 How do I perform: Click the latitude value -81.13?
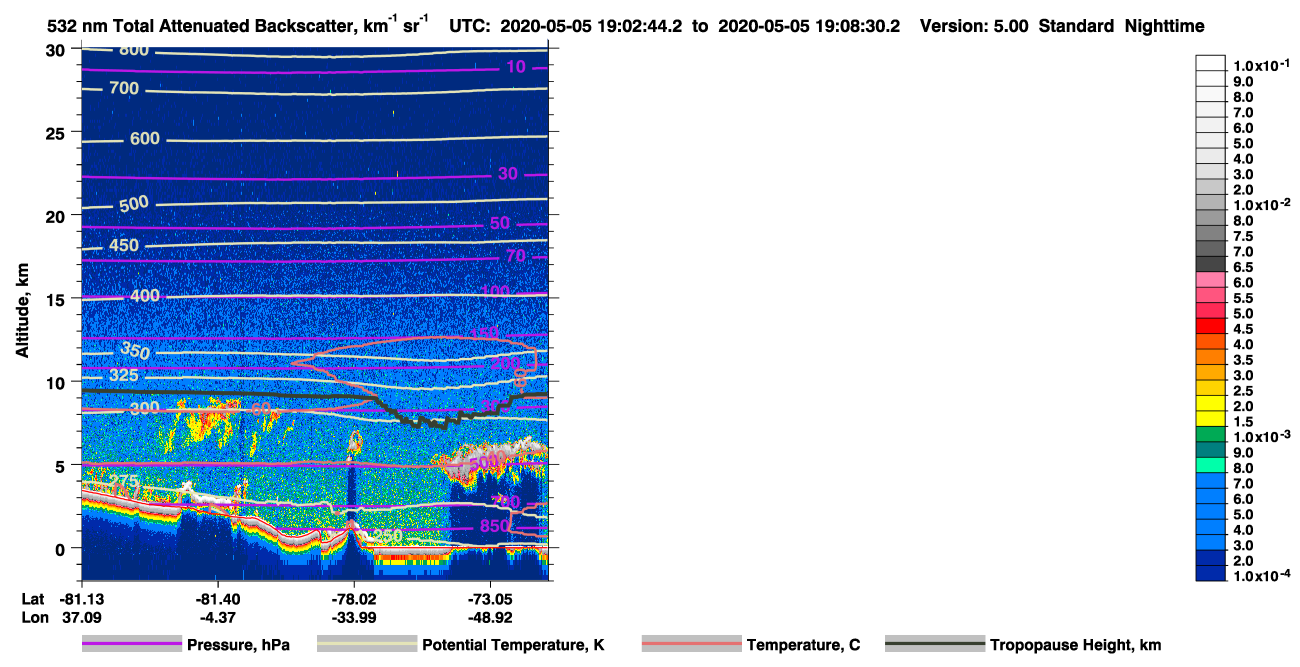[82, 598]
